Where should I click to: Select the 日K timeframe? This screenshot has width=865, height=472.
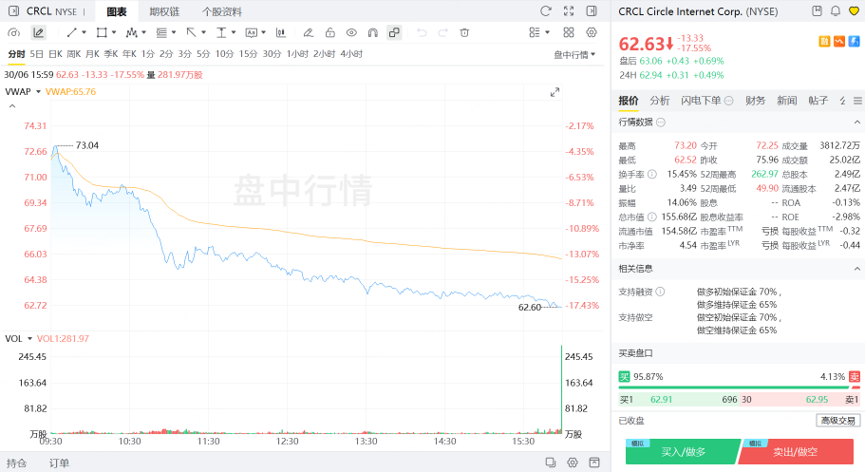55,54
